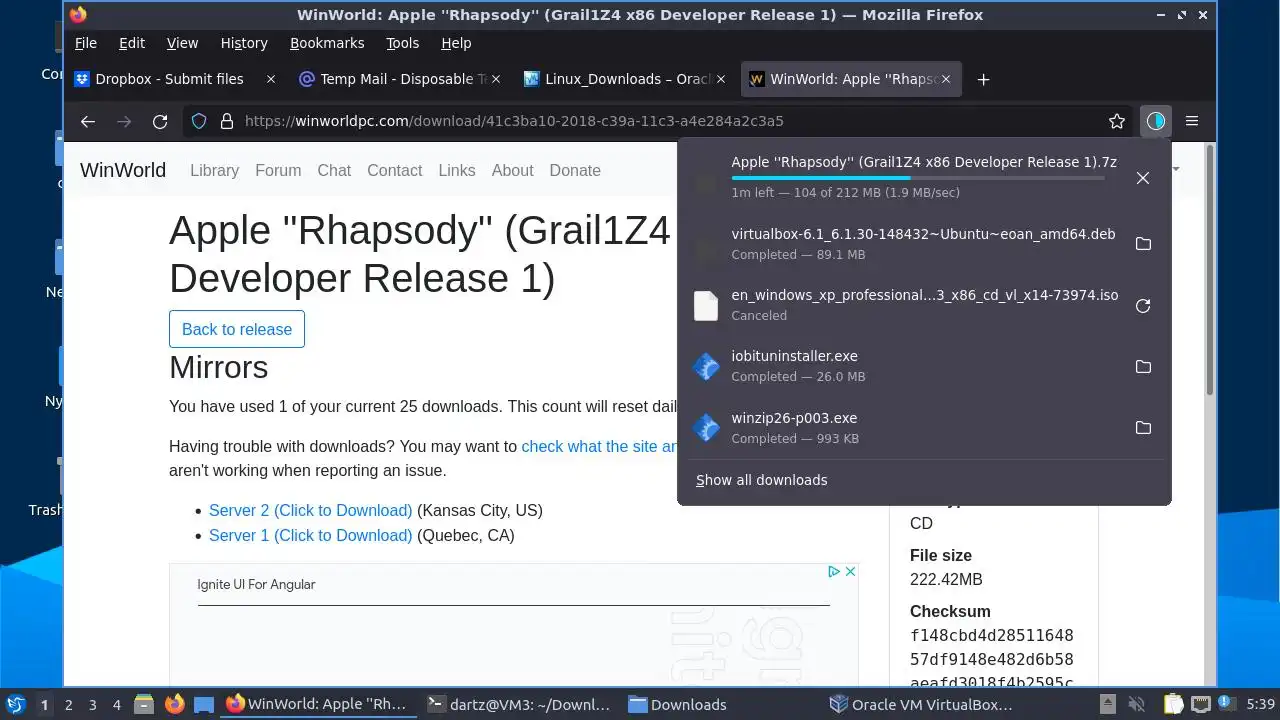1280x720 pixels.
Task: Launch file manager from taskbar quick launch
Action: pyautogui.click(x=143, y=705)
